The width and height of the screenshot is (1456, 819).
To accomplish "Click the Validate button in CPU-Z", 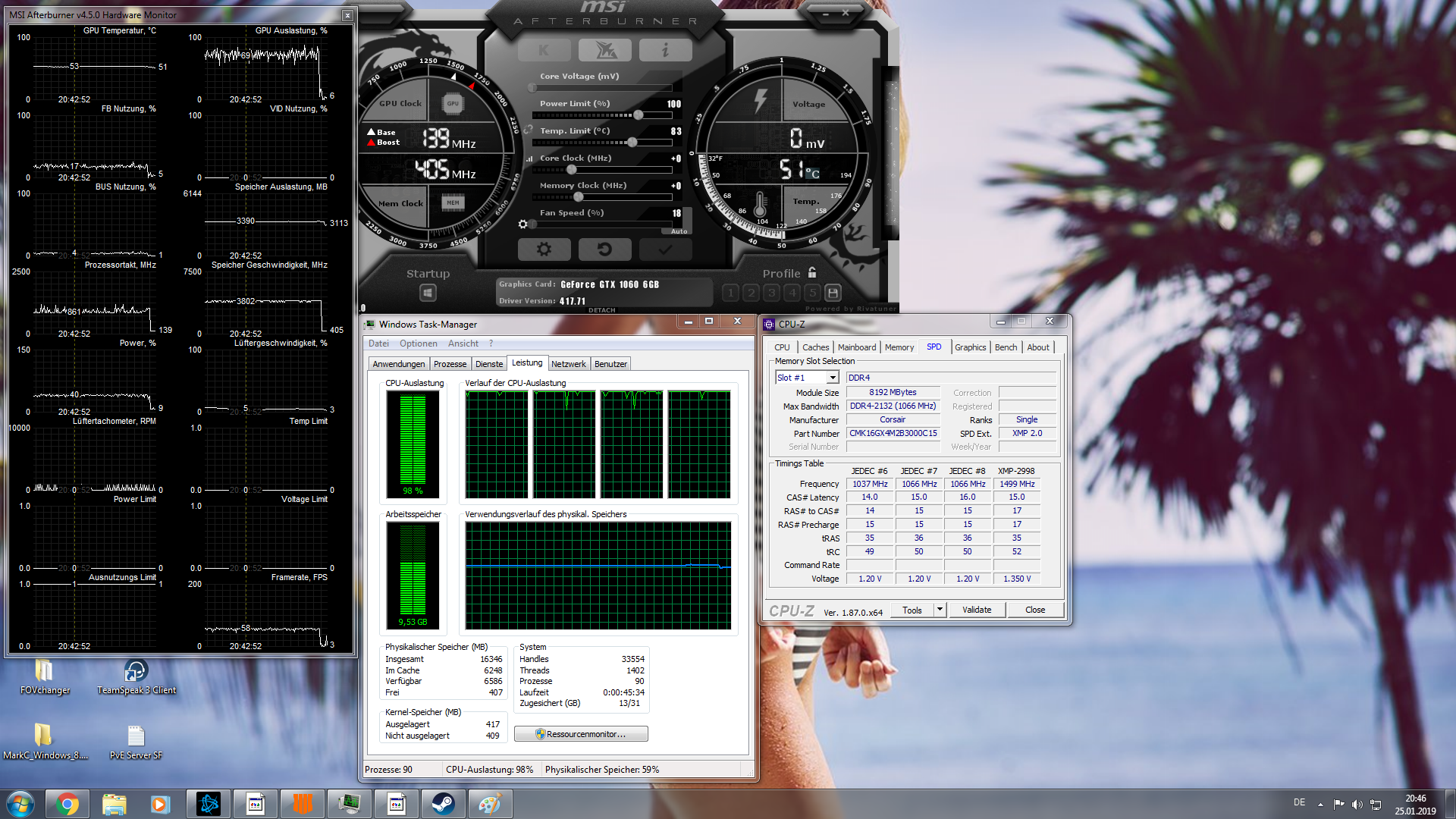I will click(976, 610).
